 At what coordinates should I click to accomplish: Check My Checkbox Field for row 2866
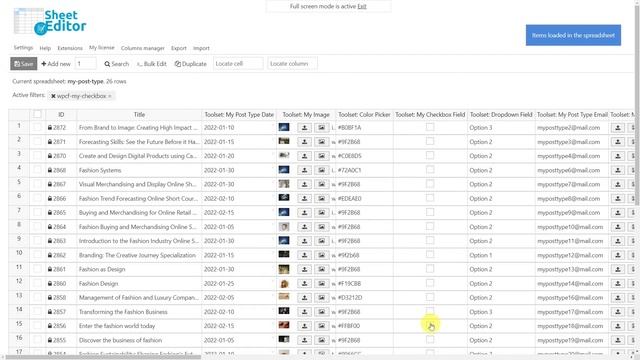click(430, 198)
